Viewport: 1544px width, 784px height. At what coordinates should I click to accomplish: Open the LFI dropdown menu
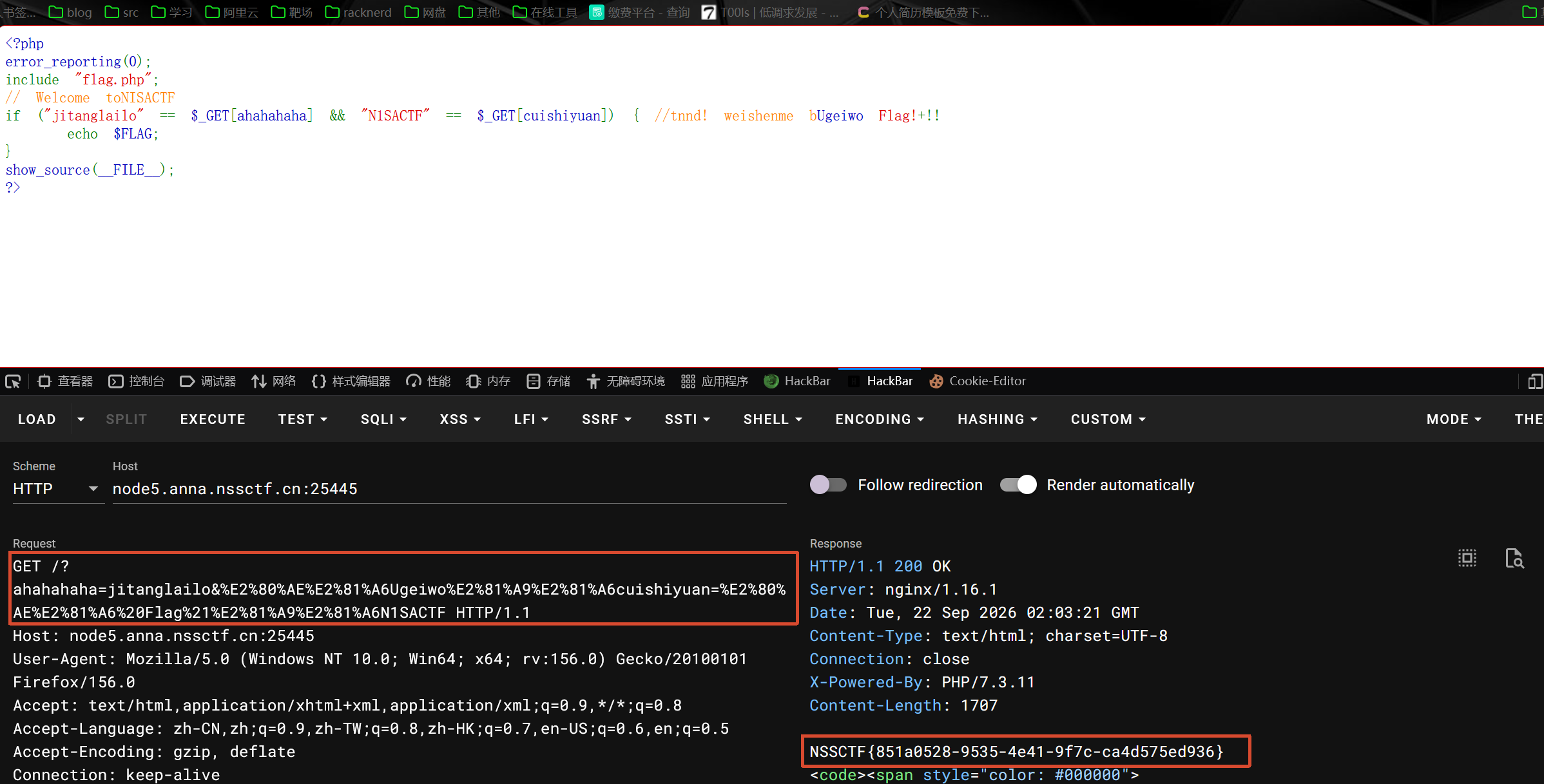point(531,419)
